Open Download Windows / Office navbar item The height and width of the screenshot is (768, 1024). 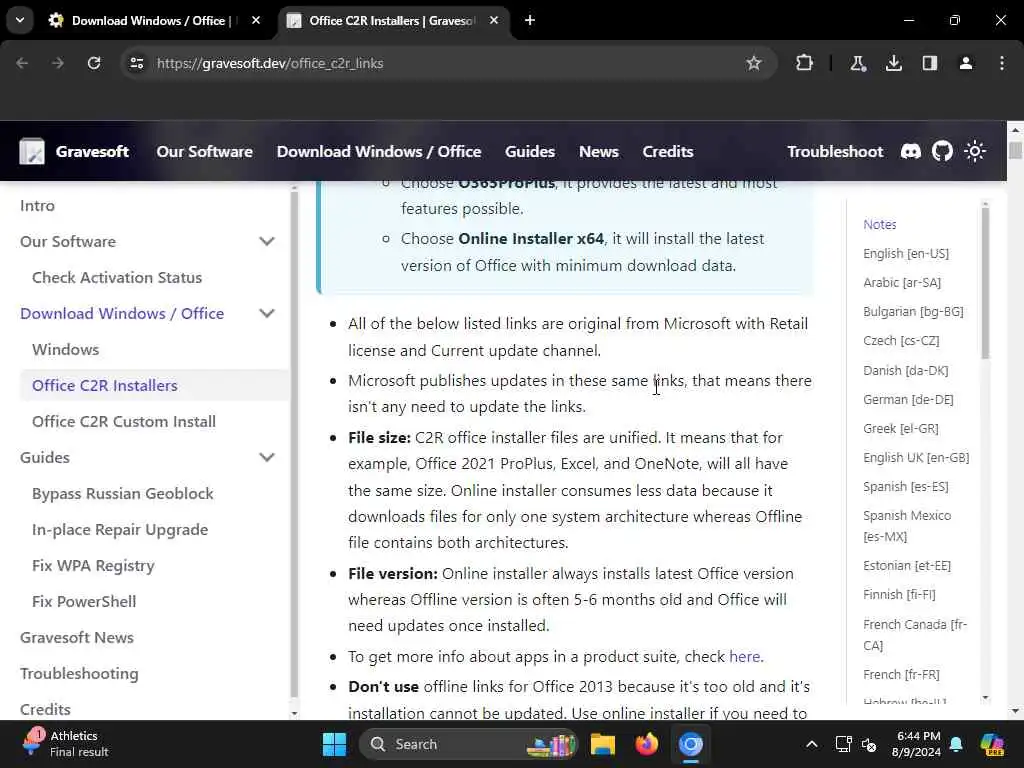pyautogui.click(x=379, y=152)
